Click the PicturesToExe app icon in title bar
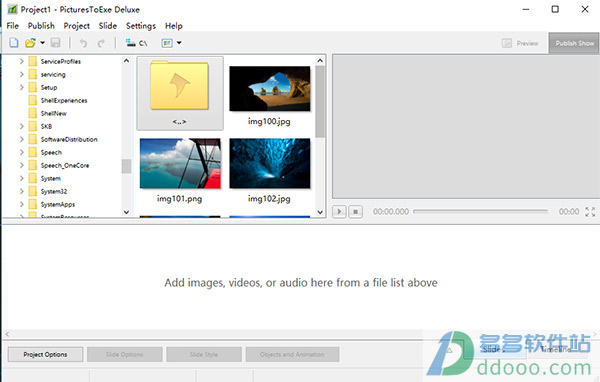This screenshot has height=382, width=600. (12, 9)
